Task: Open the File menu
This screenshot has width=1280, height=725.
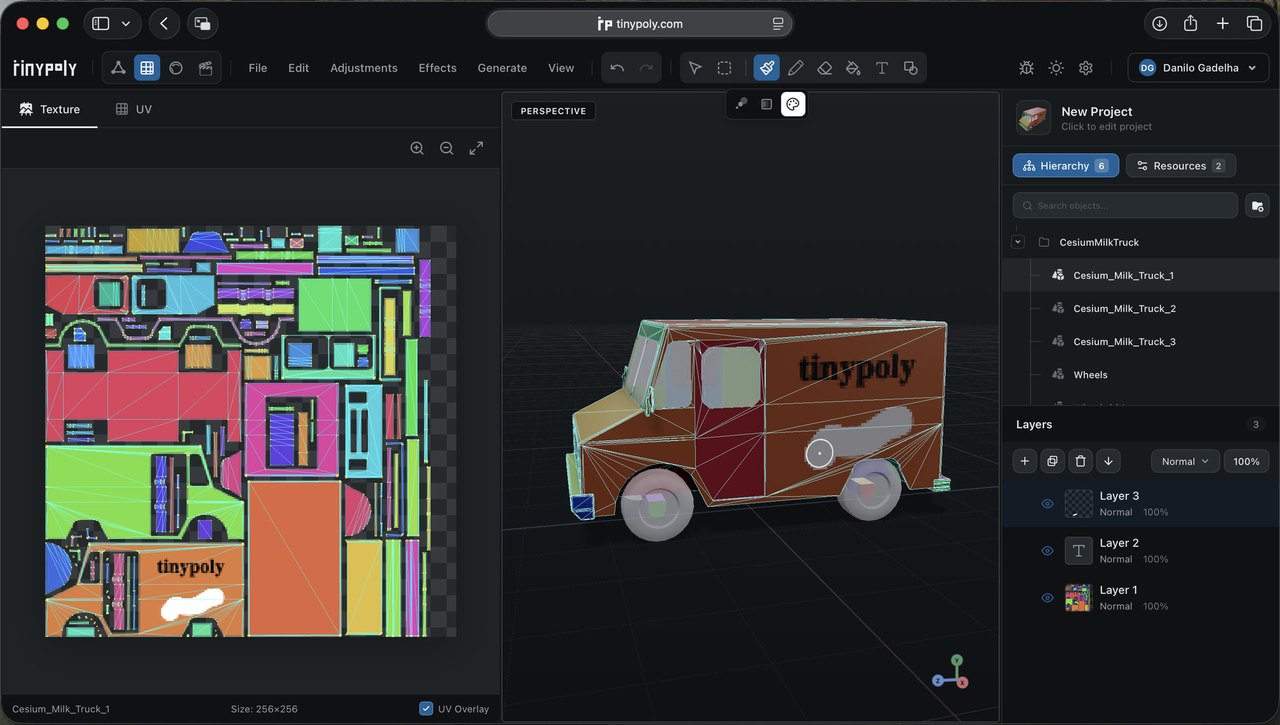Action: [x=258, y=68]
